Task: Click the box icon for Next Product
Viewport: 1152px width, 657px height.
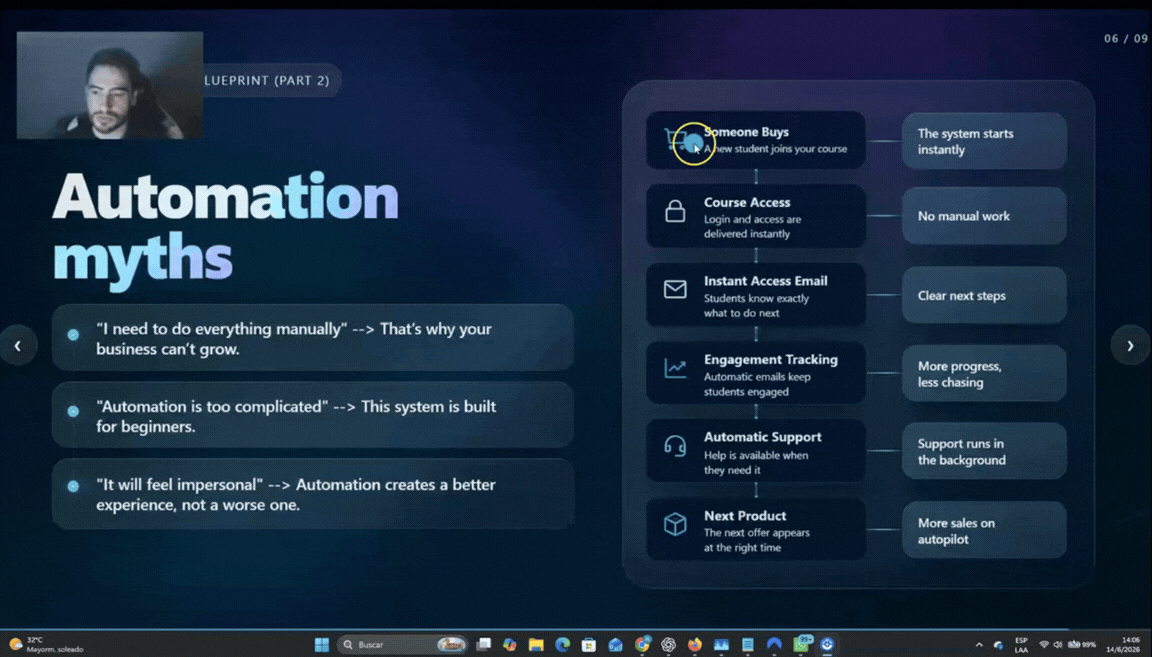Action: click(x=675, y=524)
